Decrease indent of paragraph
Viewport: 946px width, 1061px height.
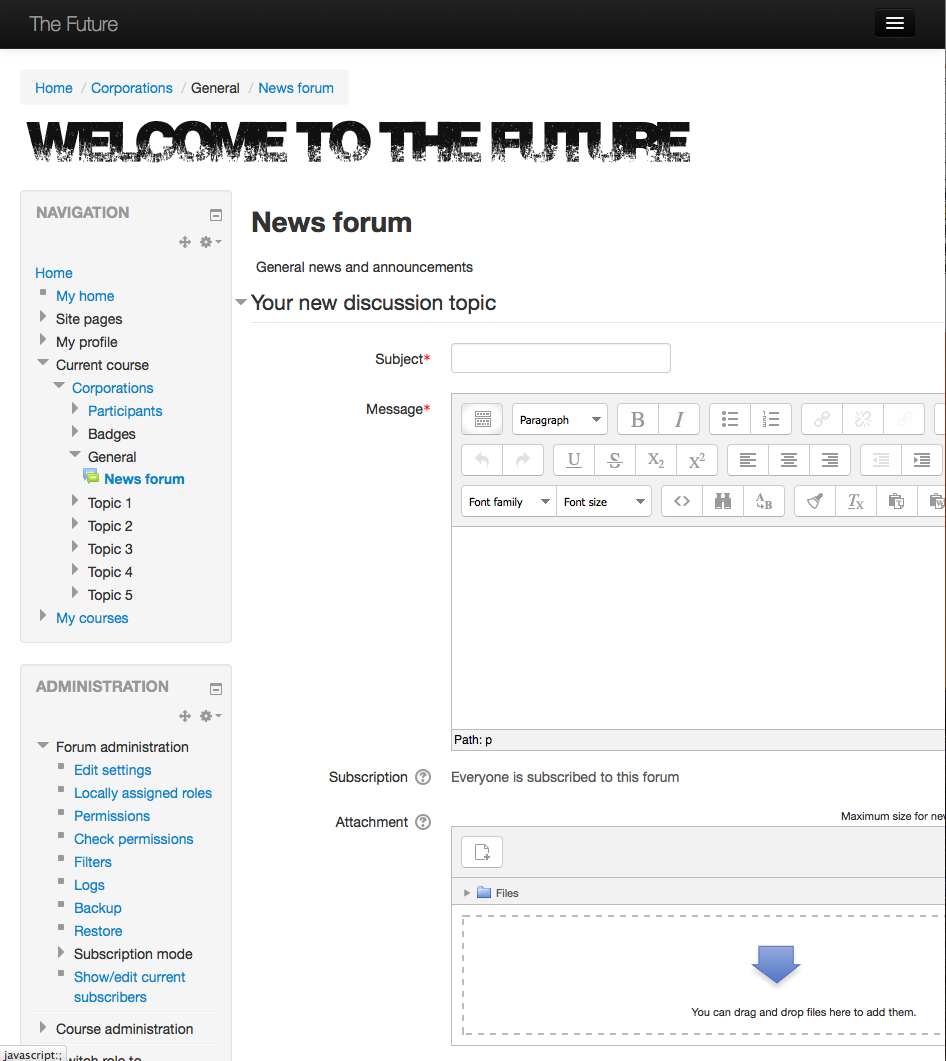[881, 461]
